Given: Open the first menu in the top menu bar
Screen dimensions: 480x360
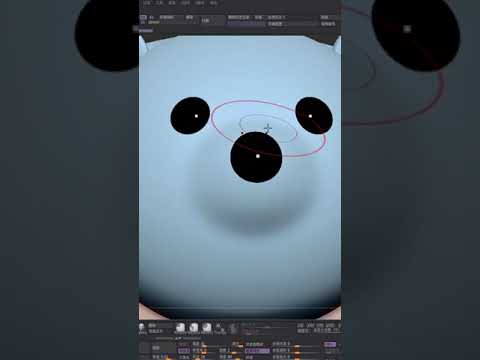Looking at the screenshot, I should (x=147, y=3).
